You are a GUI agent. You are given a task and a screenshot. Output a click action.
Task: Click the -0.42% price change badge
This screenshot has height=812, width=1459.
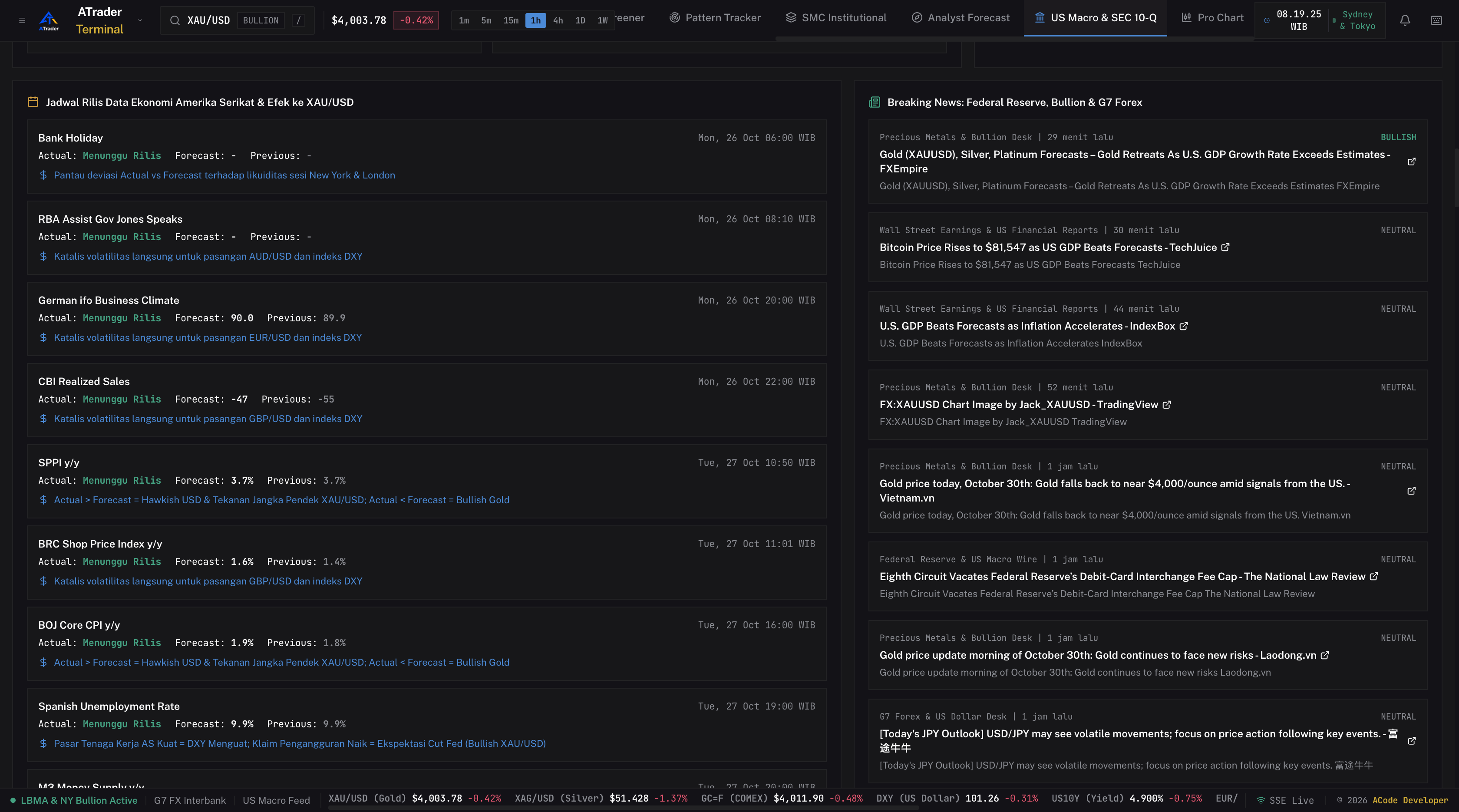point(416,20)
